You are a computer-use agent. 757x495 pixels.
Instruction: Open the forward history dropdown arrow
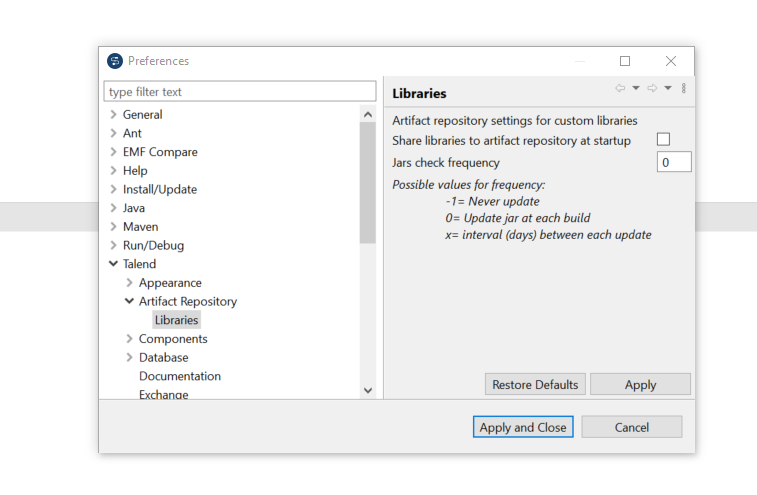[x=668, y=88]
